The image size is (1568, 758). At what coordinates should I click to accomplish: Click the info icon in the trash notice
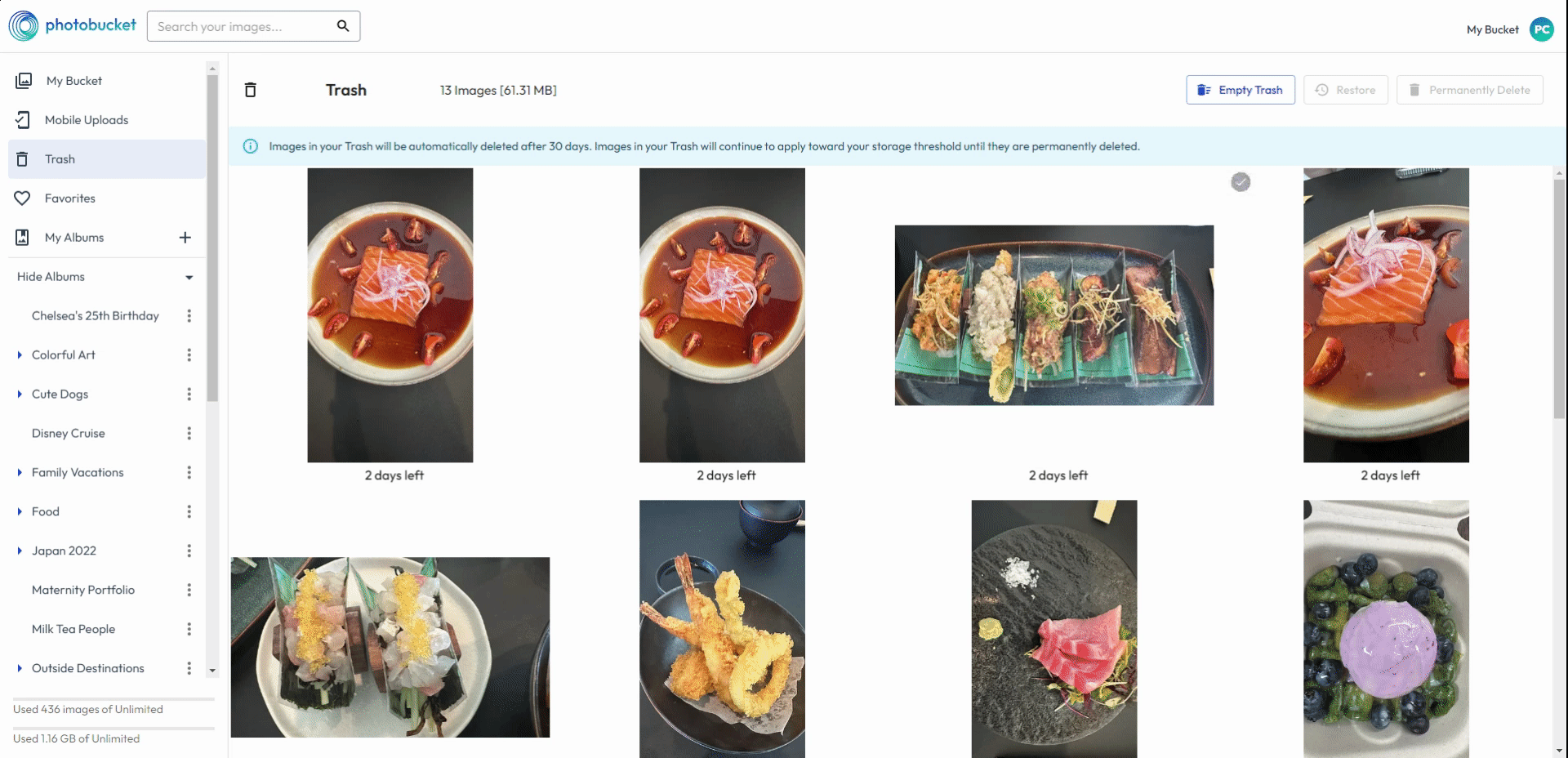click(251, 146)
